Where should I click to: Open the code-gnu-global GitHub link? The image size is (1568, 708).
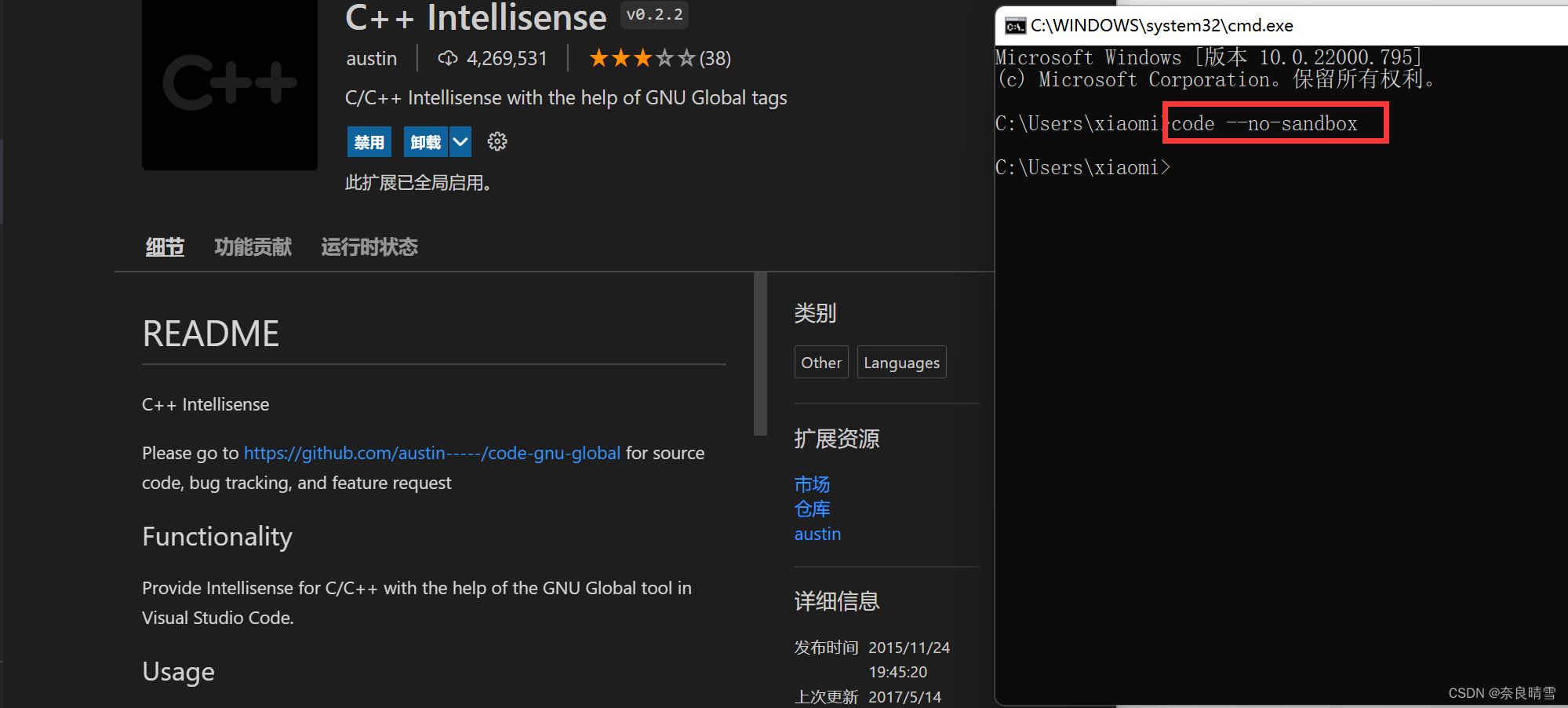(431, 453)
